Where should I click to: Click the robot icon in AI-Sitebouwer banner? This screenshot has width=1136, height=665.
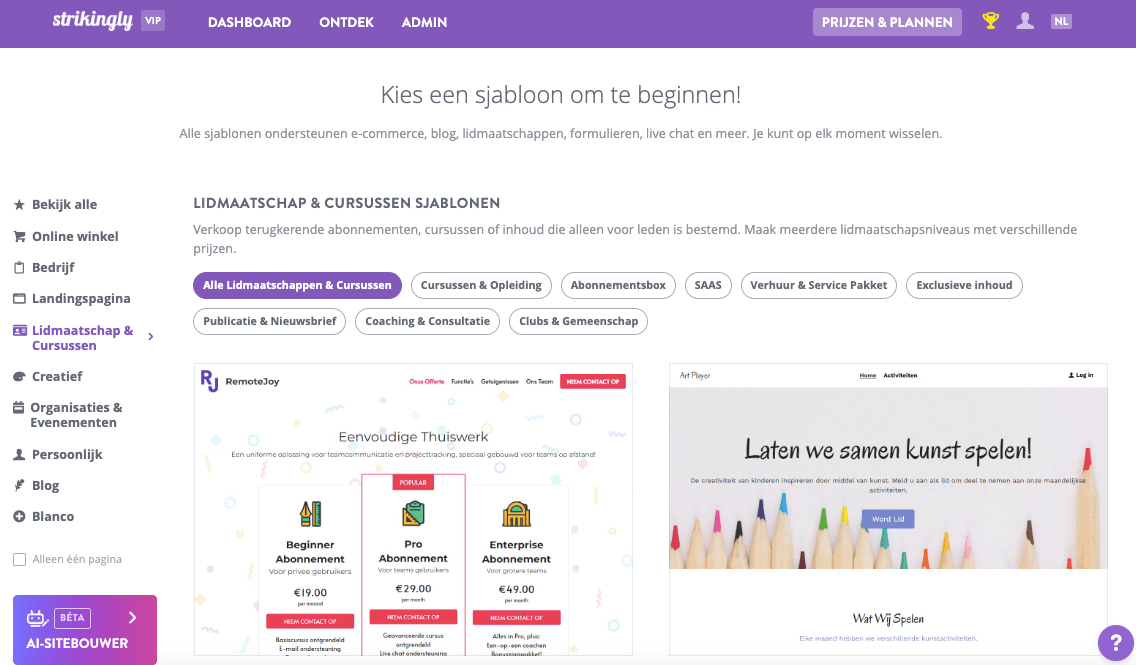coord(36,618)
